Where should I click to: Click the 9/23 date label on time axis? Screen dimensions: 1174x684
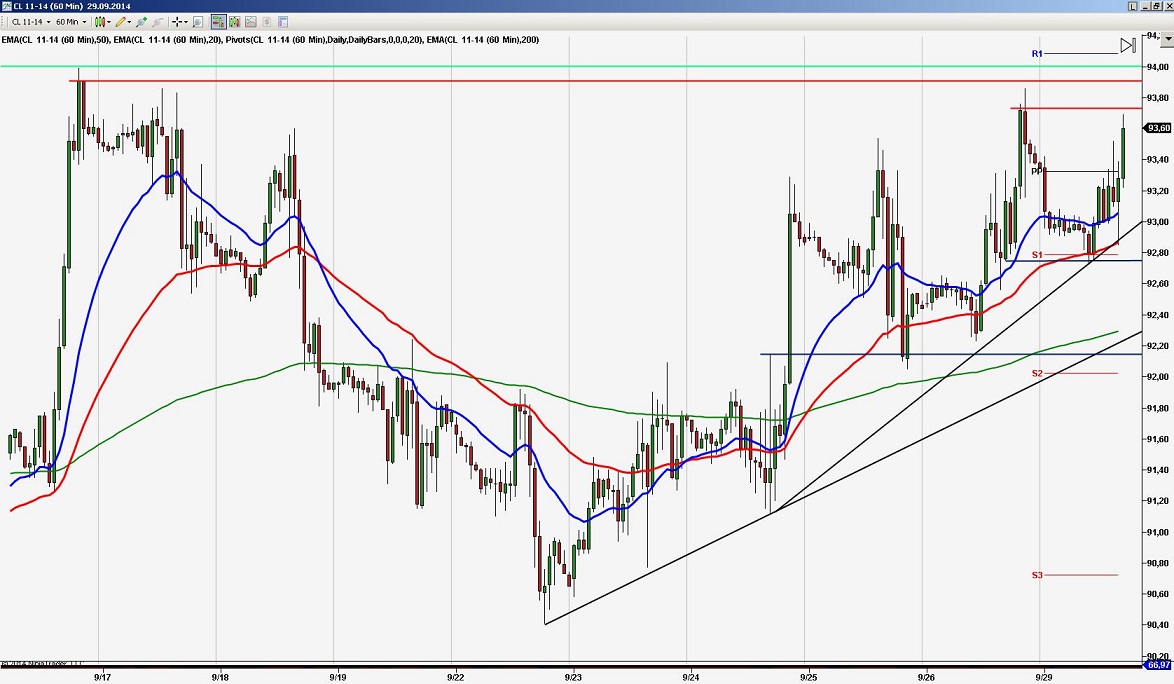tap(572, 677)
